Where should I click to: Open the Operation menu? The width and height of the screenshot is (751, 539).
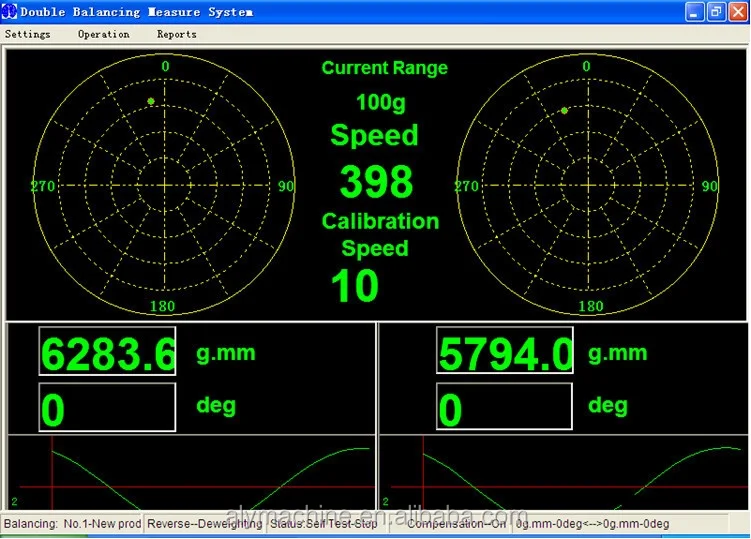103,34
